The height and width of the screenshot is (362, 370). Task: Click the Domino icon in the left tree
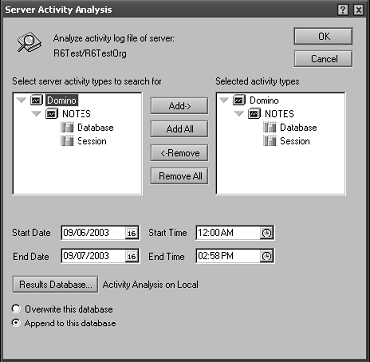[37, 100]
